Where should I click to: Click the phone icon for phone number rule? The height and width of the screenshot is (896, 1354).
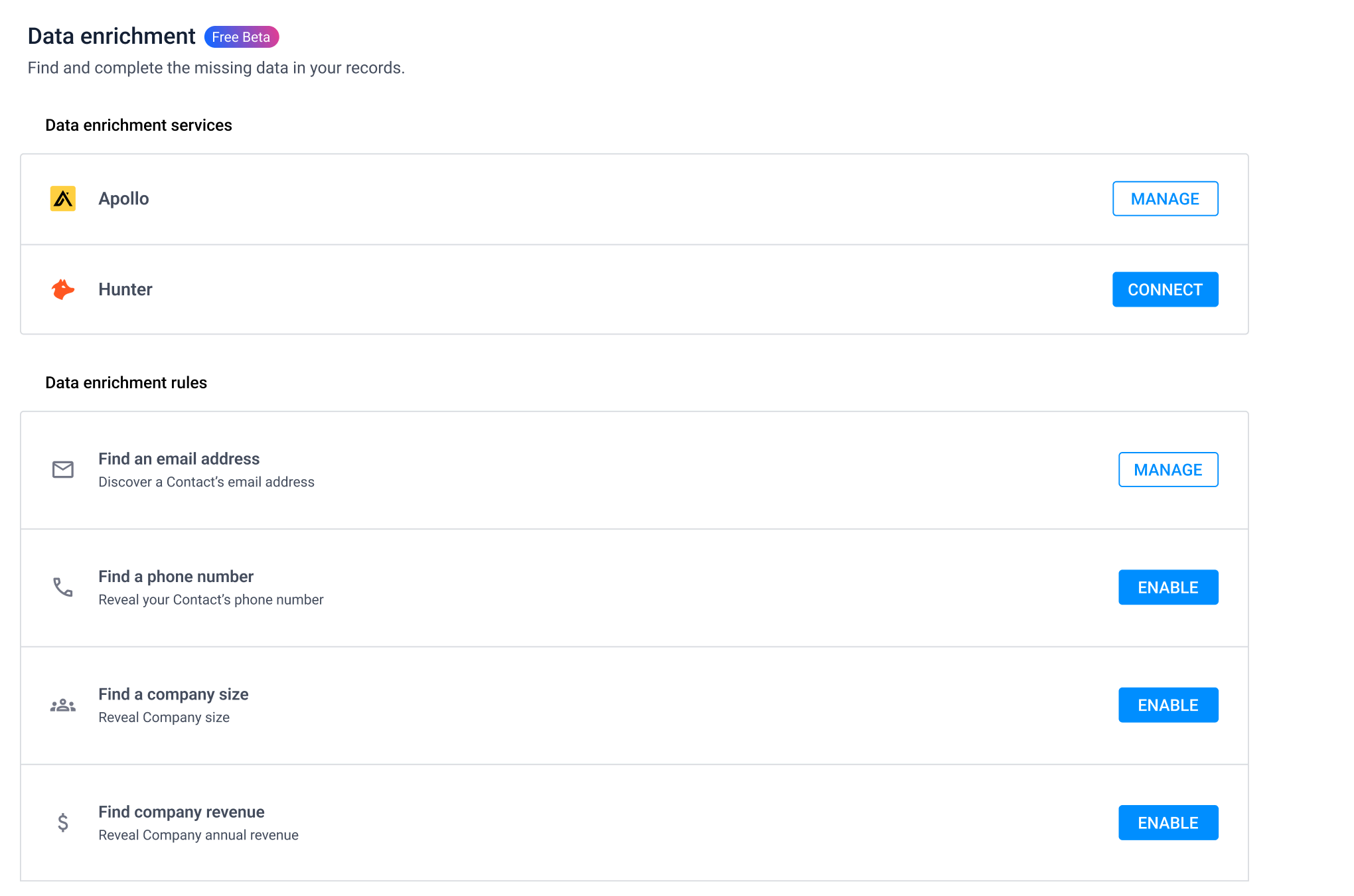tap(62, 587)
